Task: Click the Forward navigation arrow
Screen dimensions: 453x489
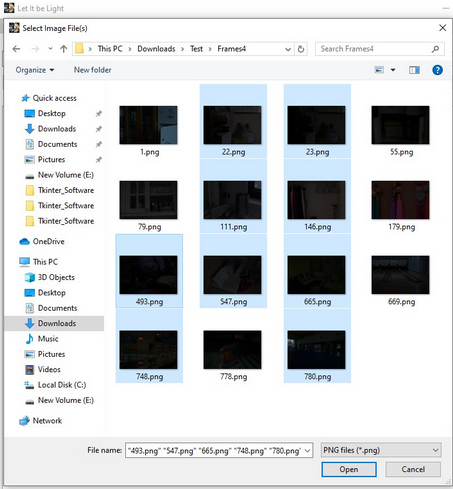Action: pos(35,49)
